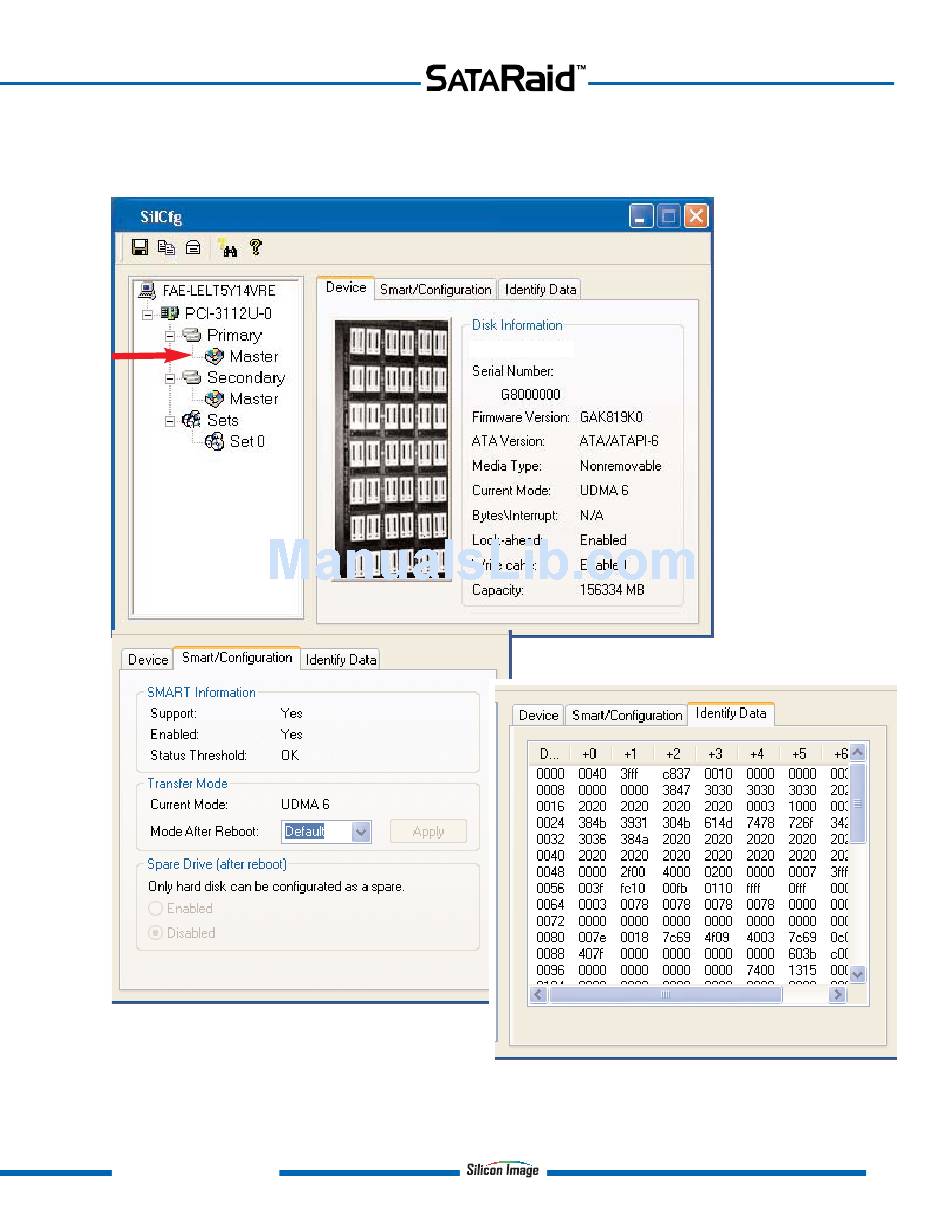This screenshot has height=1229, width=950.
Task: Click Device tab in the hex data panel
Action: pos(539,715)
